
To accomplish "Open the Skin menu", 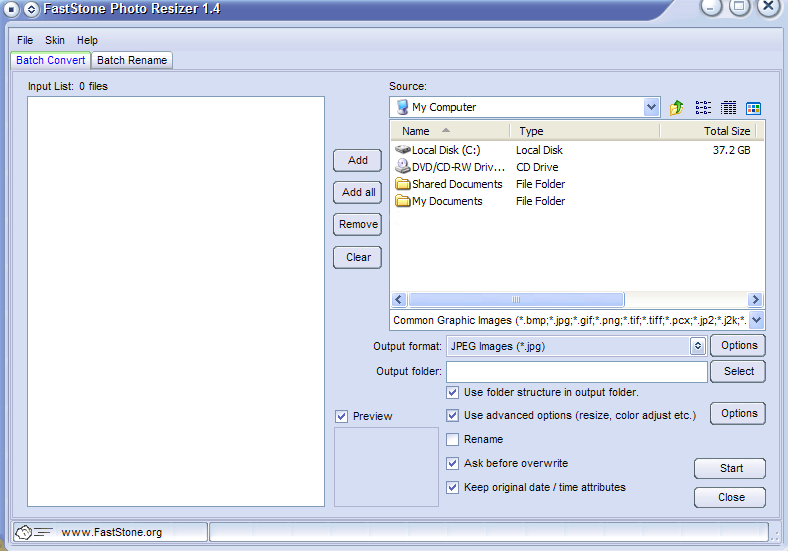I will 55,40.
